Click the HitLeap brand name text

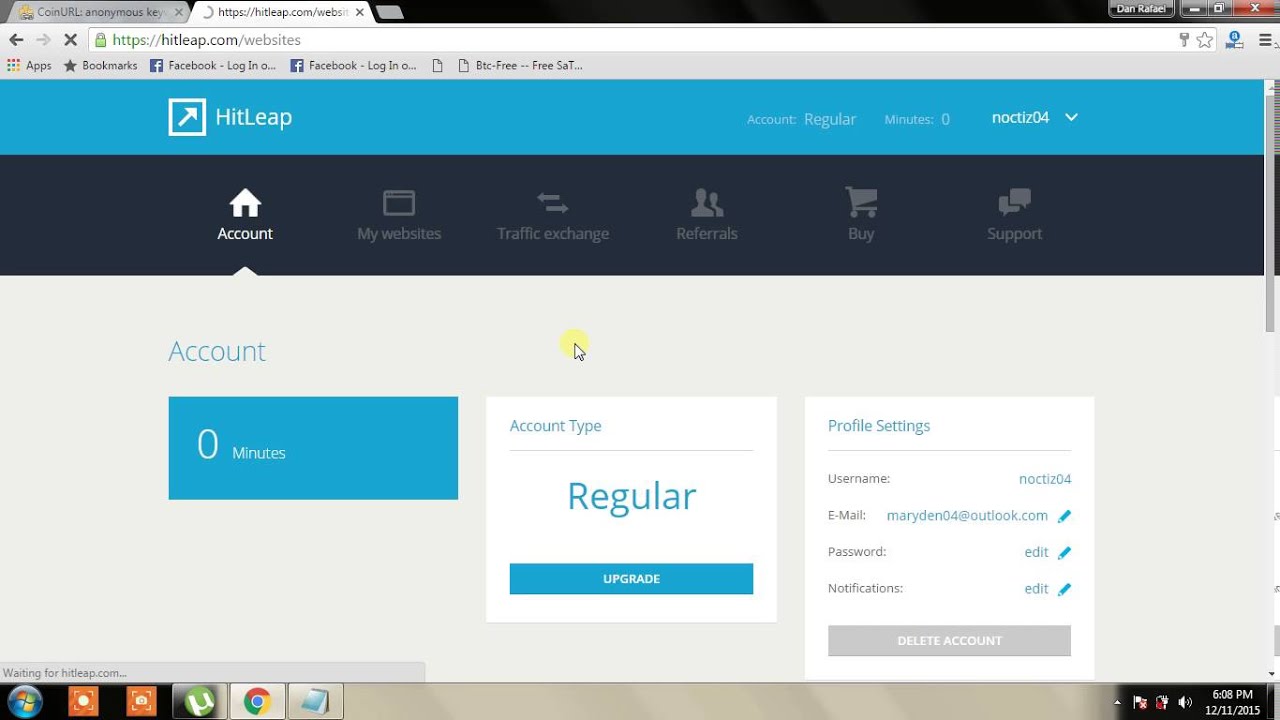(253, 117)
